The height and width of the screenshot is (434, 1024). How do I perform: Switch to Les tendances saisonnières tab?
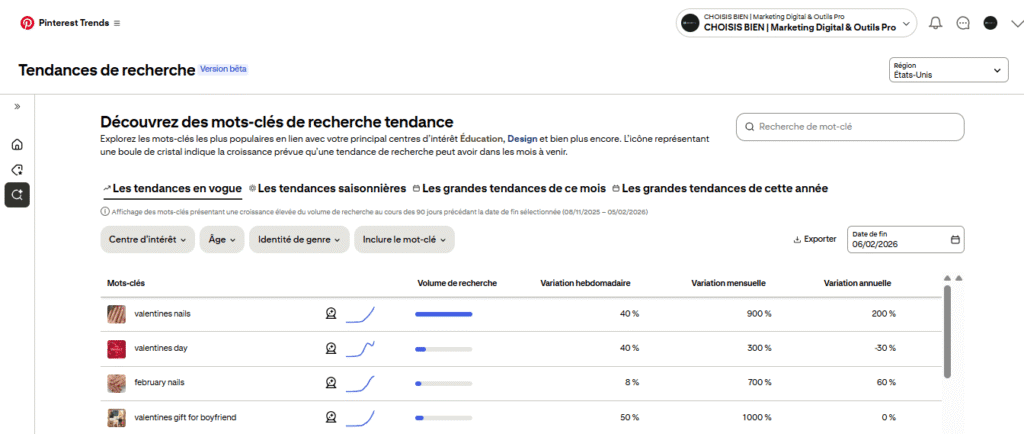[327, 189]
